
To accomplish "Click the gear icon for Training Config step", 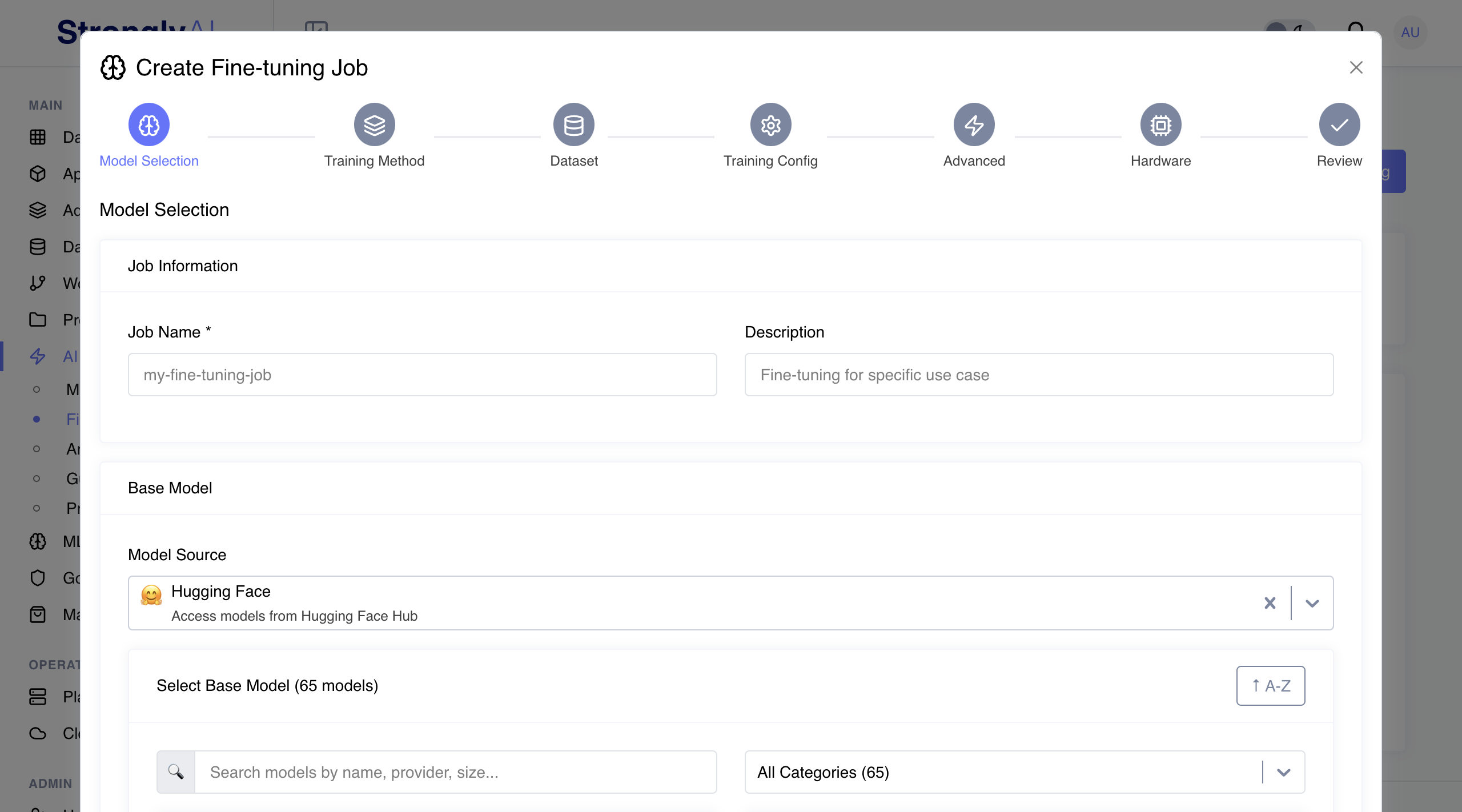I will click(770, 124).
